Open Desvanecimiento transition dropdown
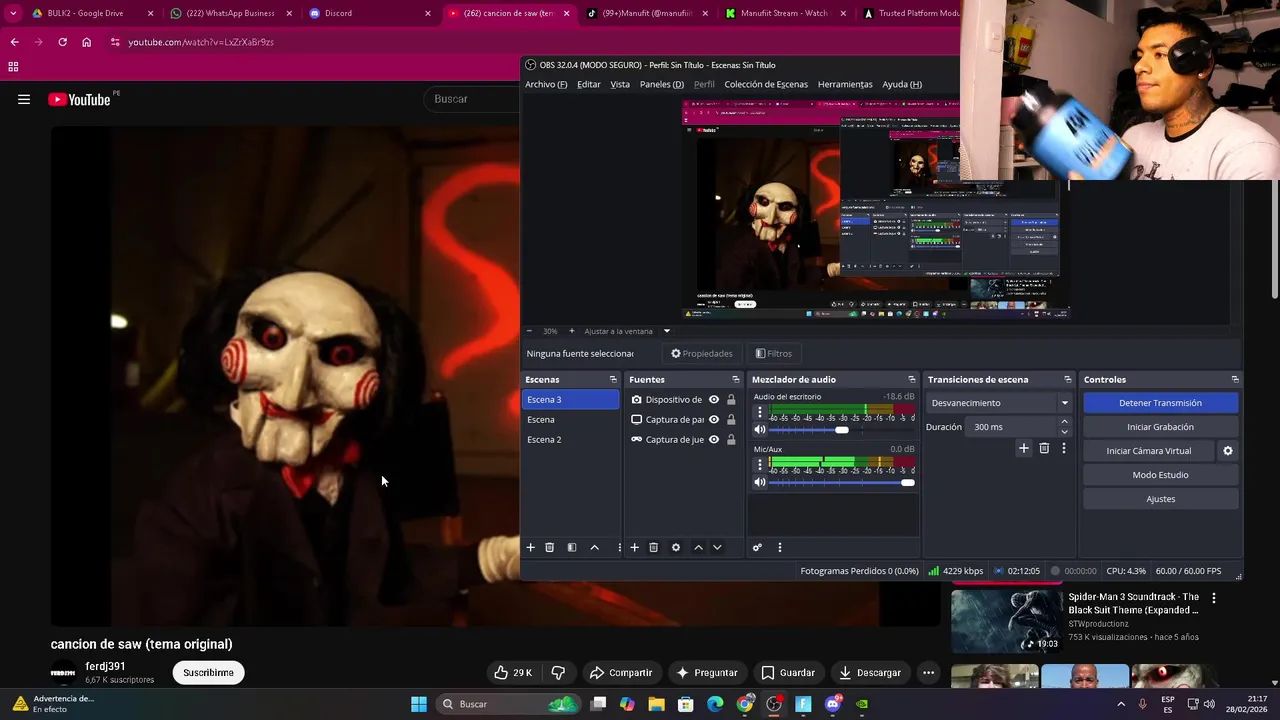Screen dimensions: 1280x720 [999, 403]
